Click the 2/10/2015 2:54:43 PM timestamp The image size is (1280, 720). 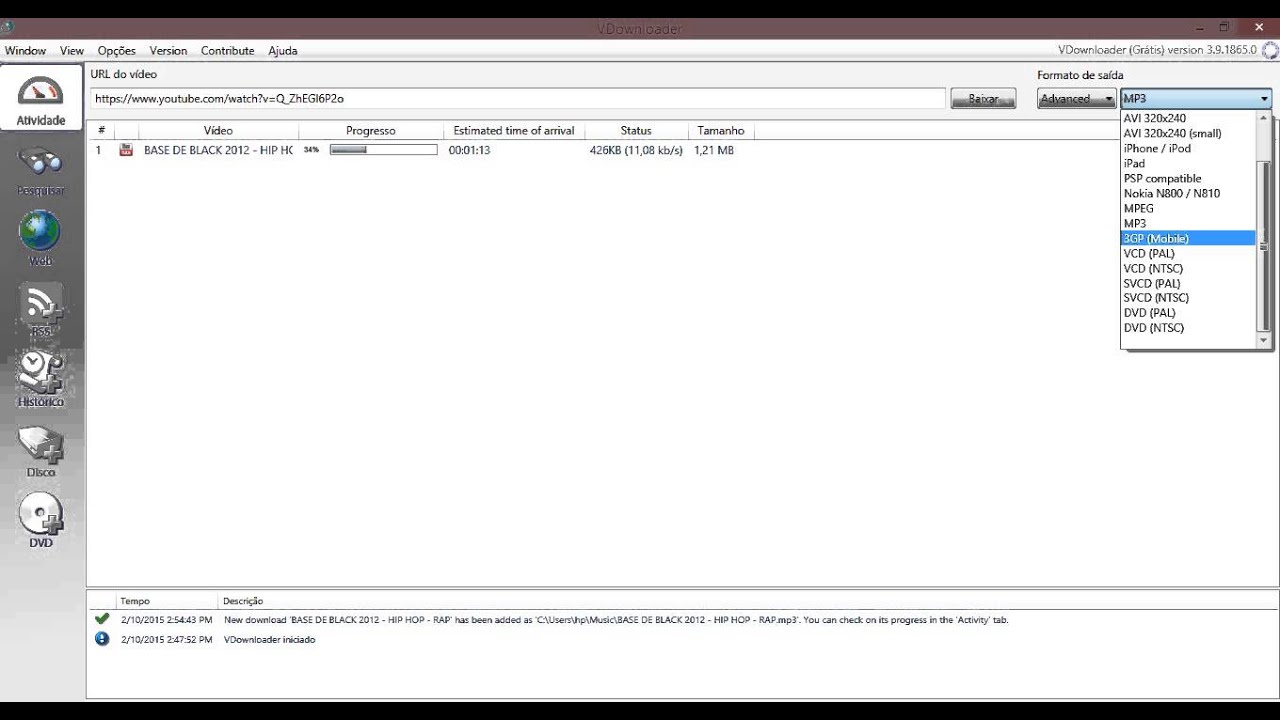[x=167, y=620]
